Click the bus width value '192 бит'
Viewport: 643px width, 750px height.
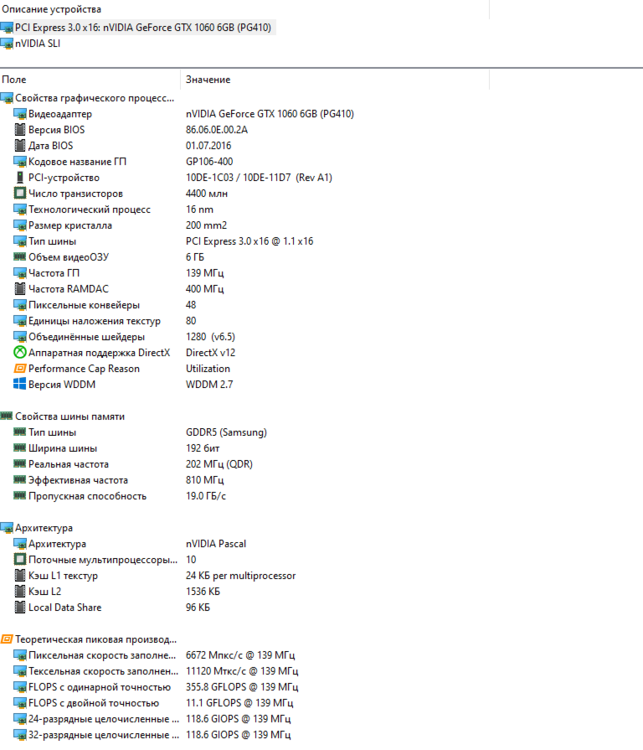pos(203,448)
